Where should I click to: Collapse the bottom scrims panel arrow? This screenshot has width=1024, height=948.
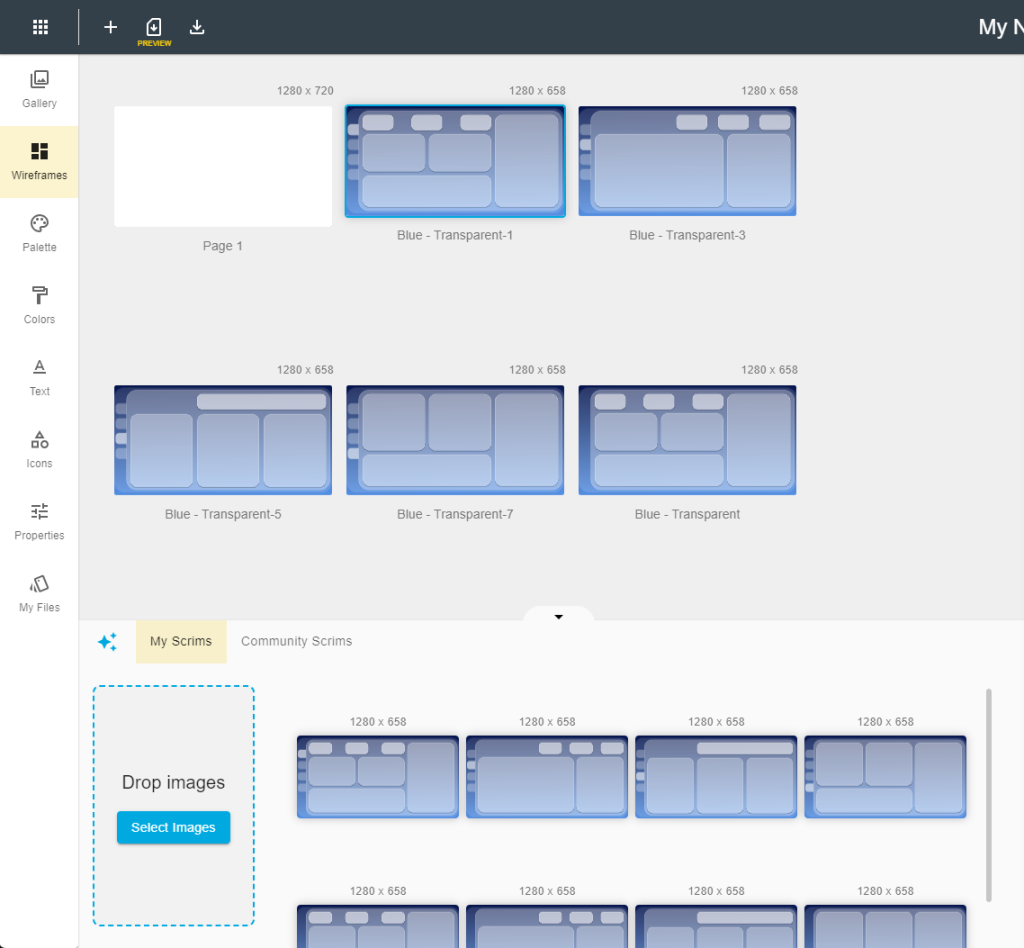[559, 617]
